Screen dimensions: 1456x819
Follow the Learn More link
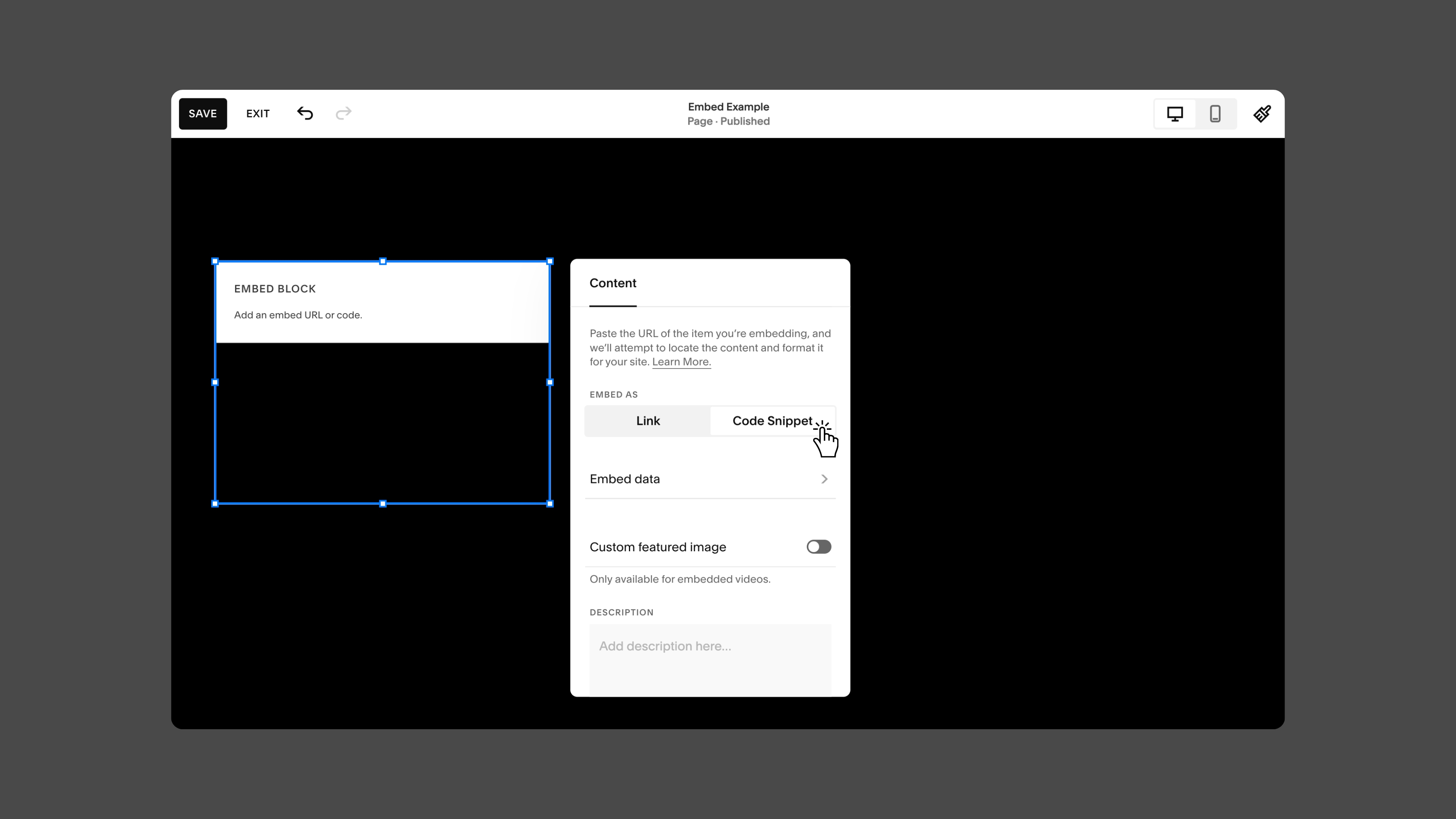click(681, 362)
